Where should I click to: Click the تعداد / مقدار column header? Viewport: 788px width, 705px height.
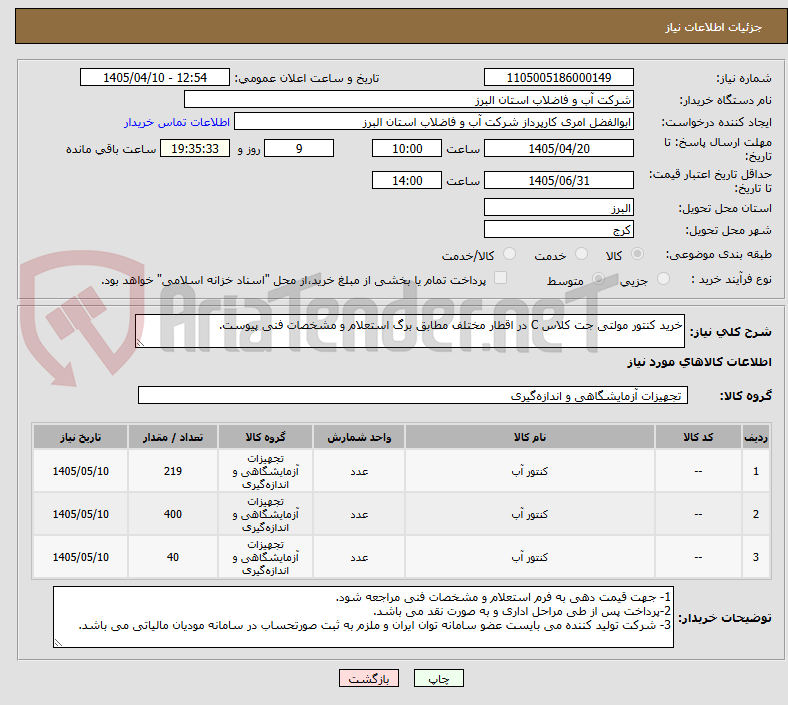pyautogui.click(x=173, y=437)
